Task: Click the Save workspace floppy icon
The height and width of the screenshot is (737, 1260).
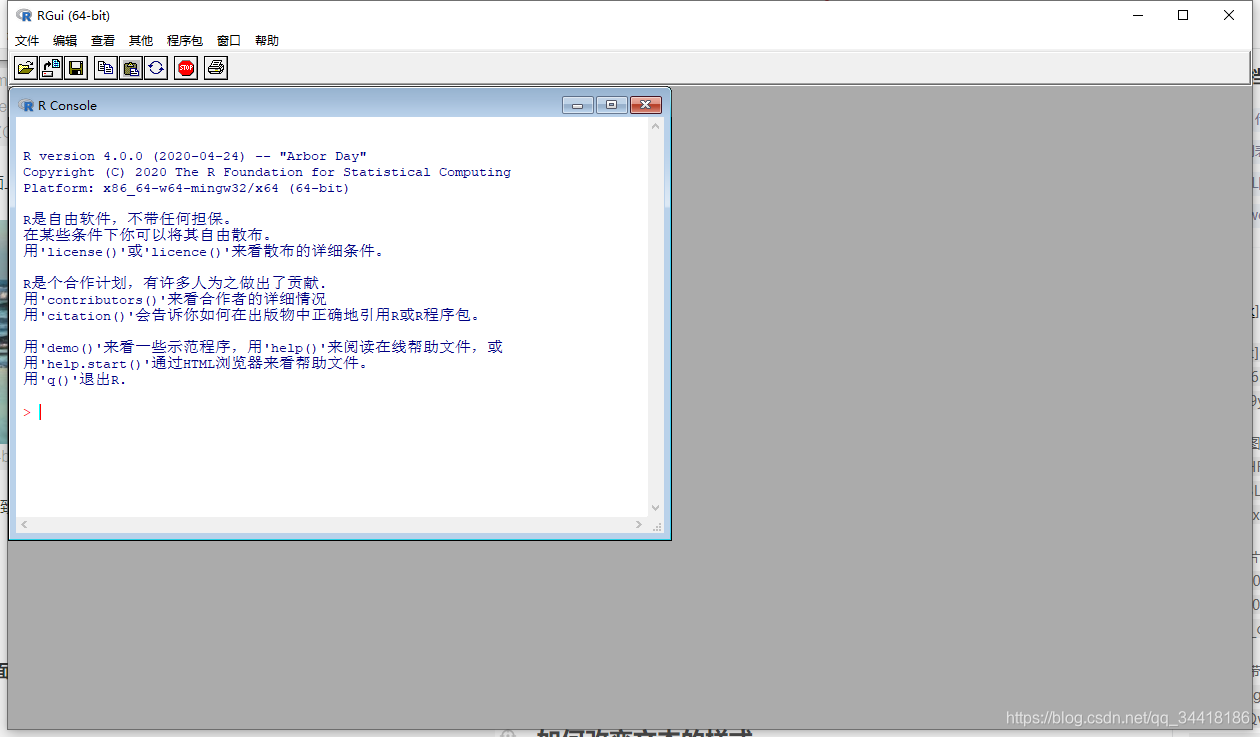Action: pyautogui.click(x=77, y=68)
